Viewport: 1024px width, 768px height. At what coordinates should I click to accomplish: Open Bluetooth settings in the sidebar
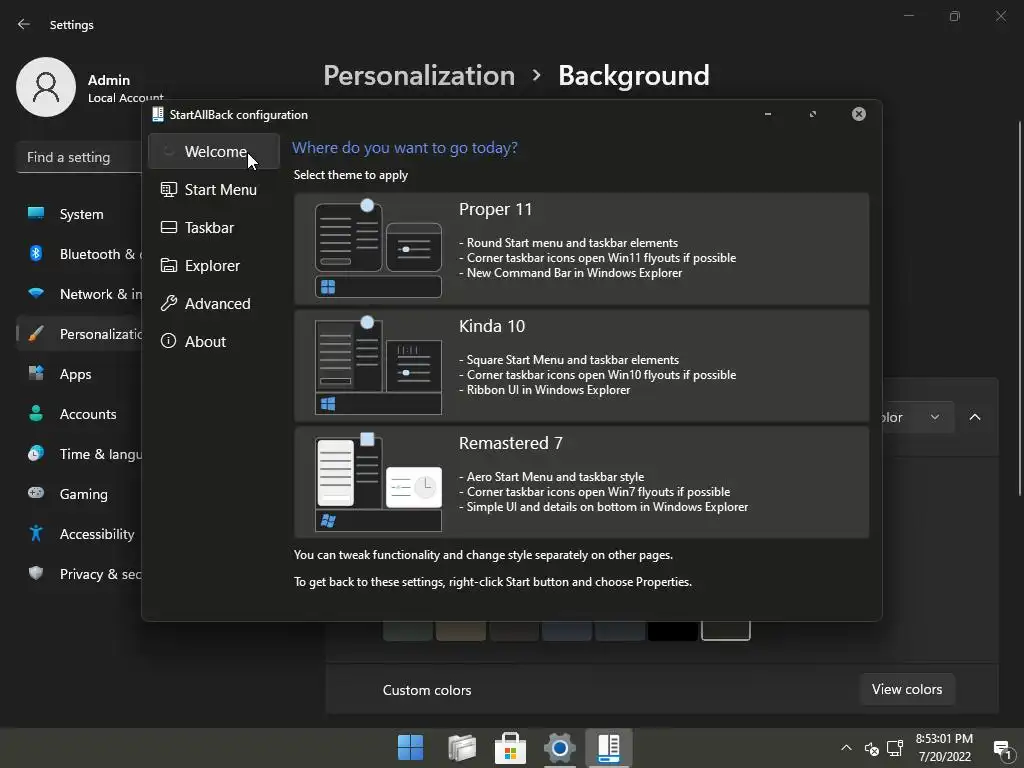(78, 254)
